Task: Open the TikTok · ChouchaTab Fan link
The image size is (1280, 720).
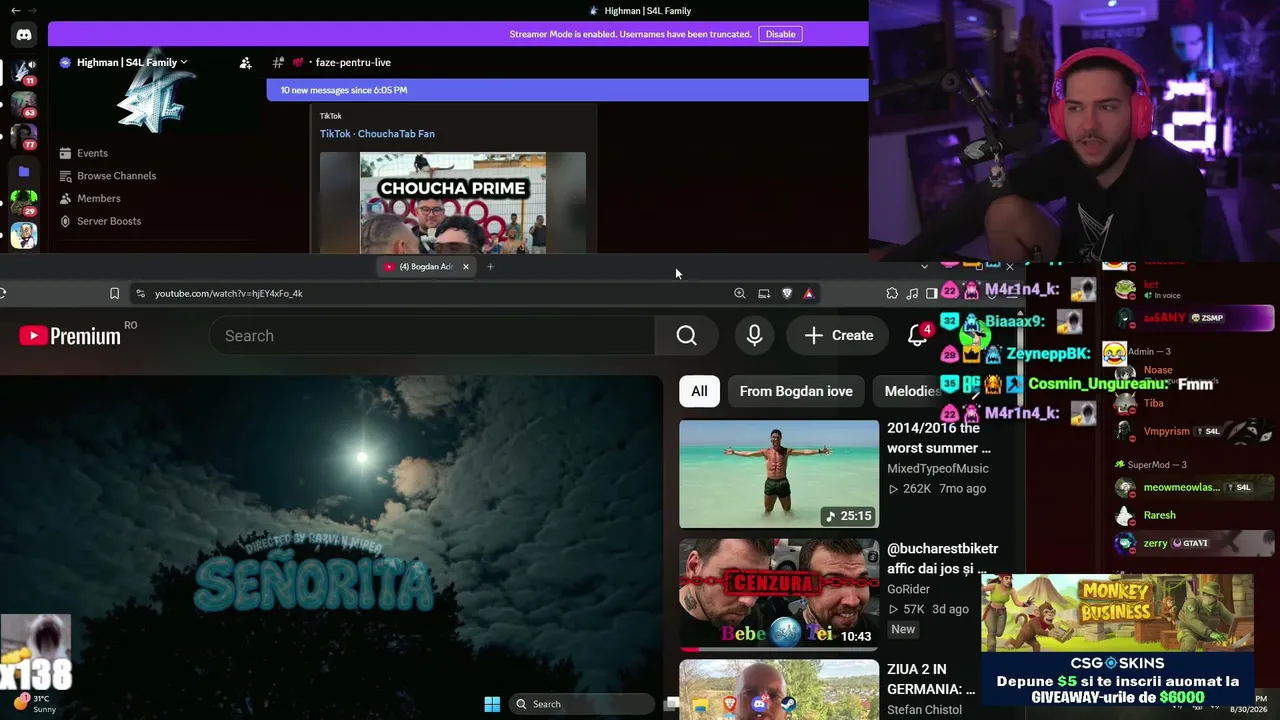Action: tap(377, 134)
